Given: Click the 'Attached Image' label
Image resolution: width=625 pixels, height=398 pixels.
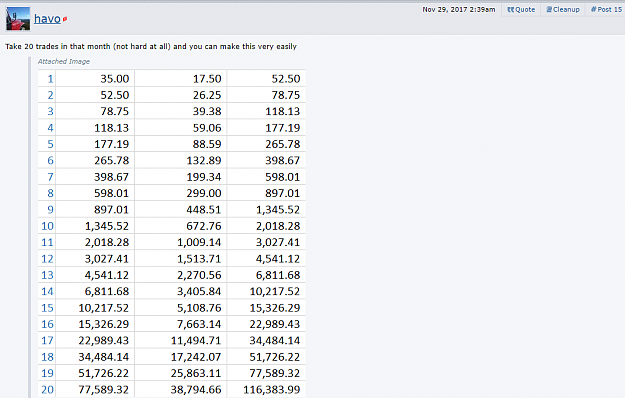Looking at the screenshot, I should (x=64, y=61).
